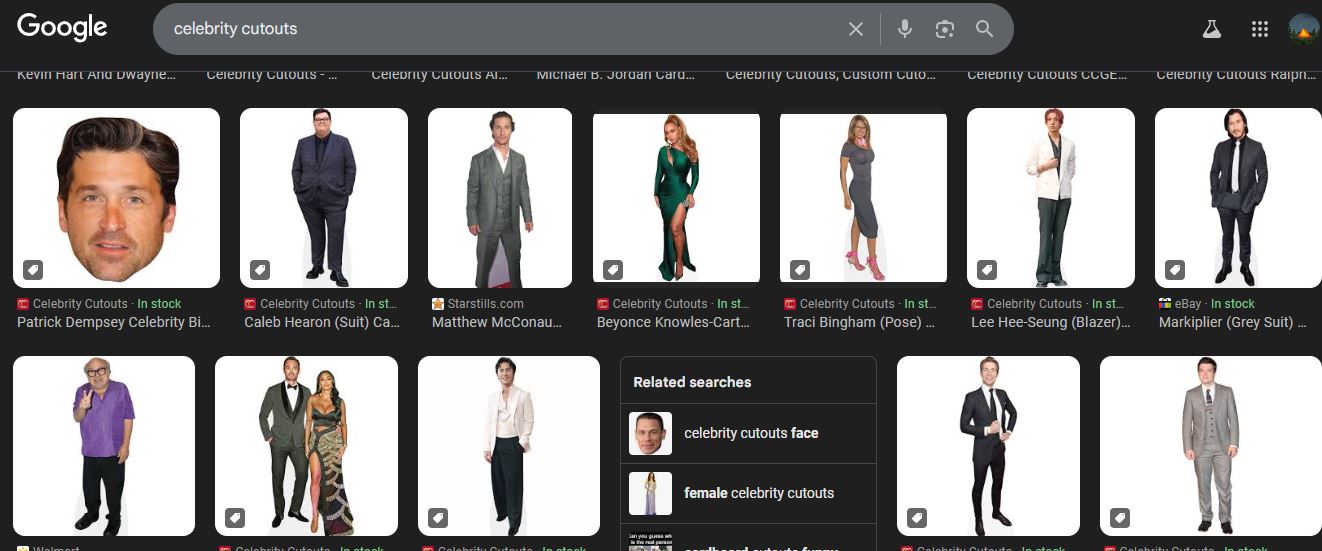Start voice search with microphone icon
The height and width of the screenshot is (551, 1322).
pyautogui.click(x=905, y=29)
